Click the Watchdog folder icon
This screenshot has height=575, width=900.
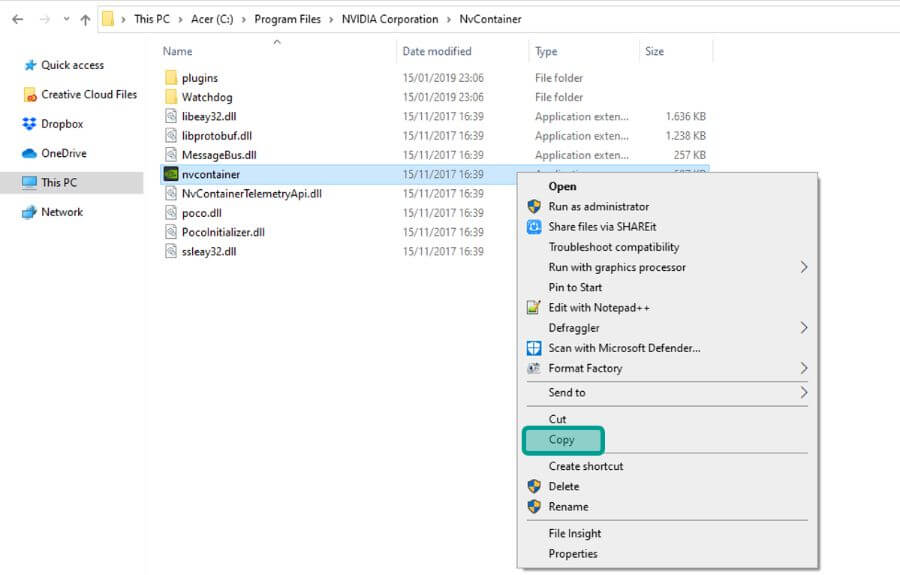pos(171,97)
